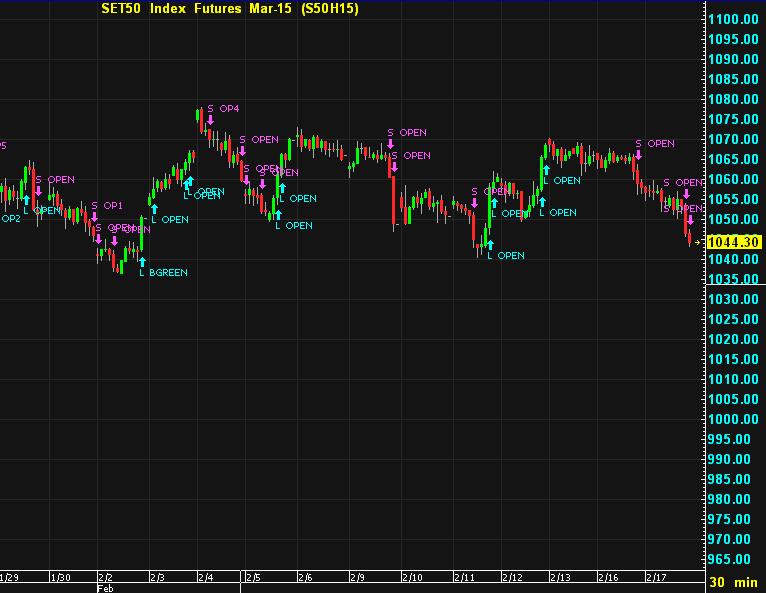Click the 30 min timeframe label
Viewport: 766px width, 593px height.
point(732,581)
